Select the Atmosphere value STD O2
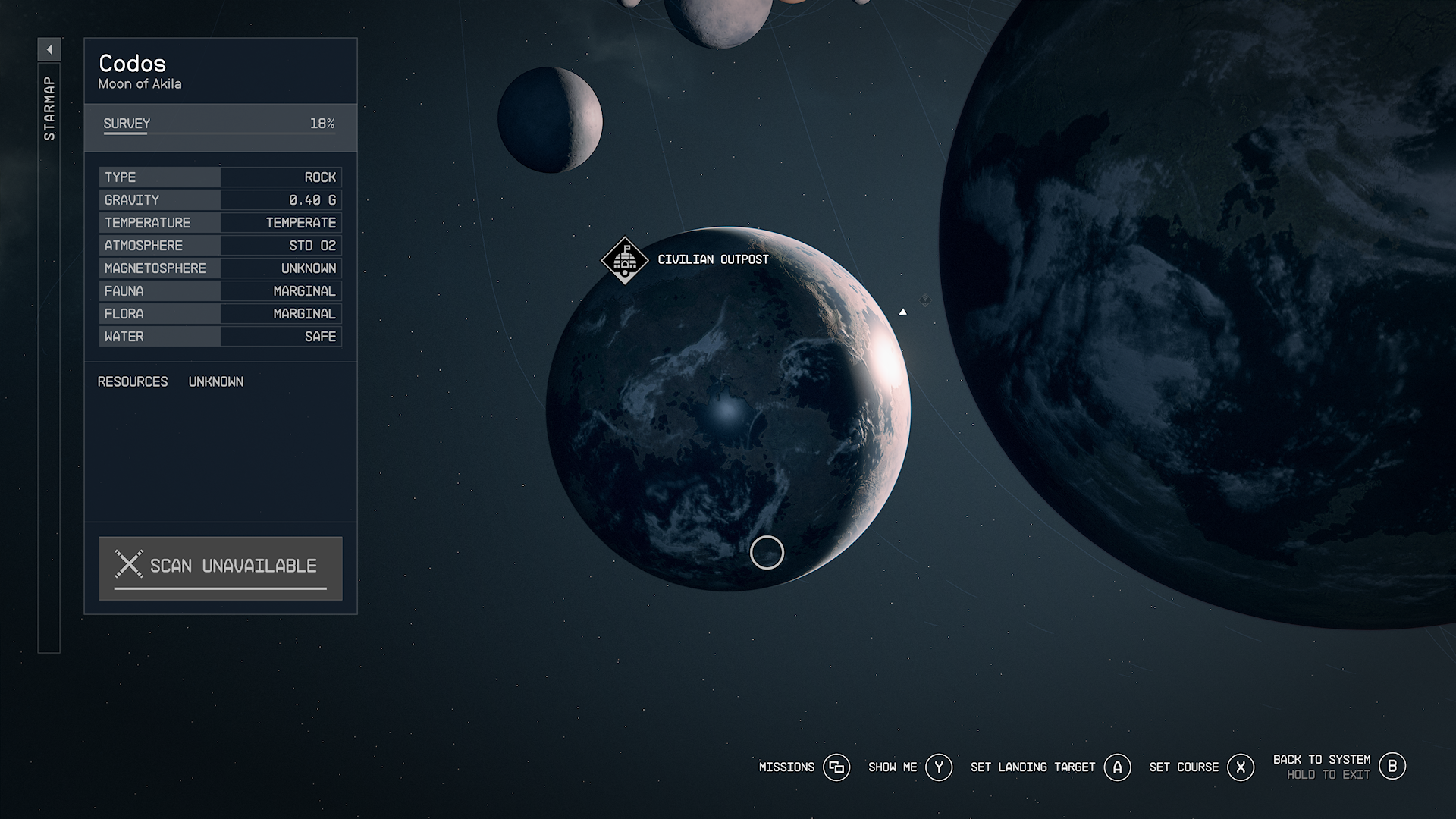Viewport: 1456px width, 819px height. tap(312, 246)
